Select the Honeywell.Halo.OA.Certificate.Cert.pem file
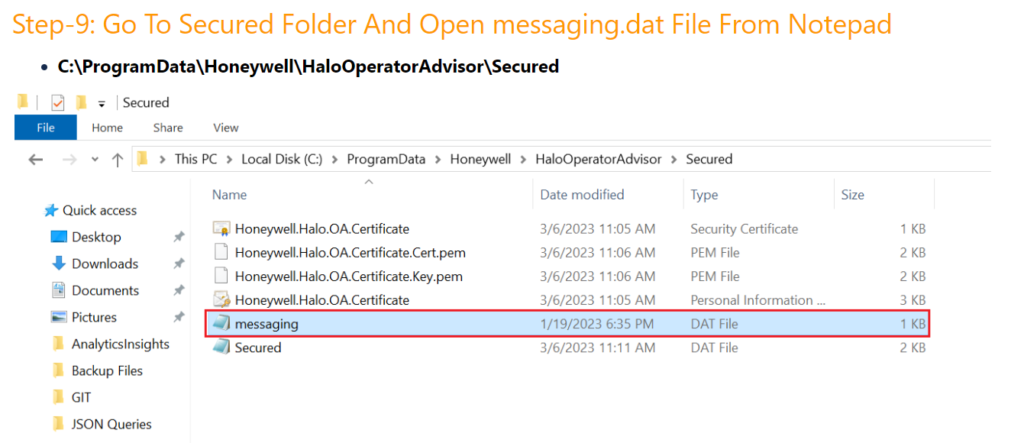This screenshot has width=1024, height=443. click(350, 252)
